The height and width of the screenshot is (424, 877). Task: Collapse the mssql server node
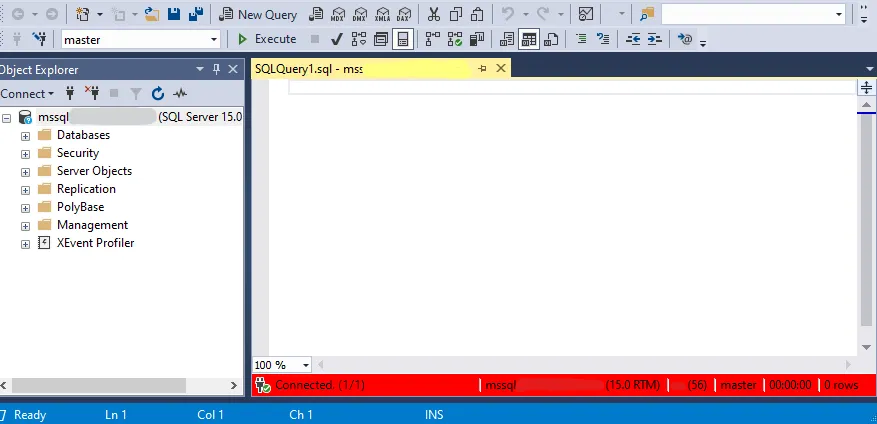click(7, 119)
